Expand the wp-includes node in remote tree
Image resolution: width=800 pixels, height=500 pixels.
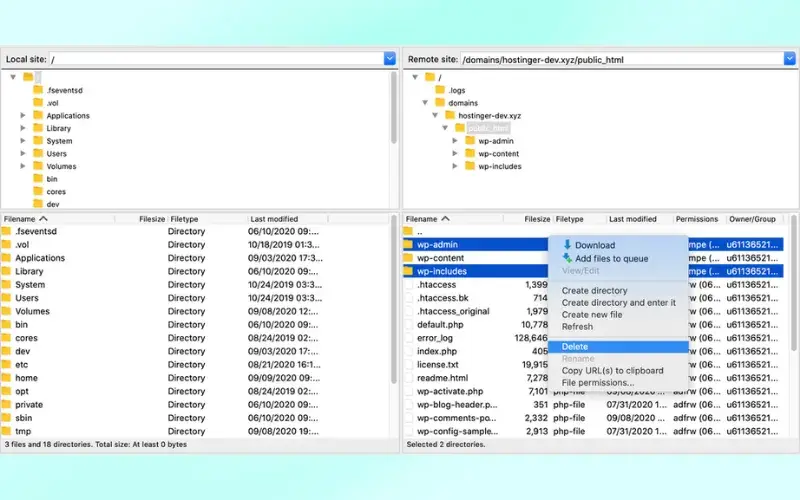pyautogui.click(x=455, y=166)
